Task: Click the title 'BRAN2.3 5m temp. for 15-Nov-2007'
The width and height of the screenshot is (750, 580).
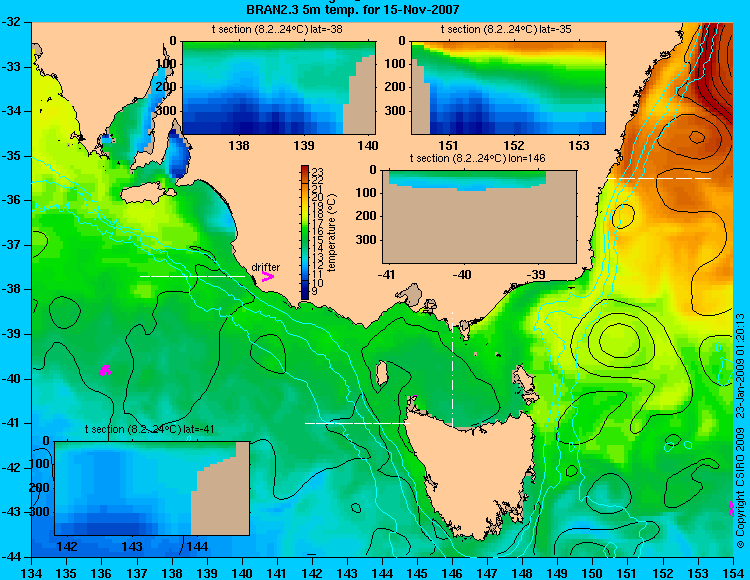Action: [353, 9]
